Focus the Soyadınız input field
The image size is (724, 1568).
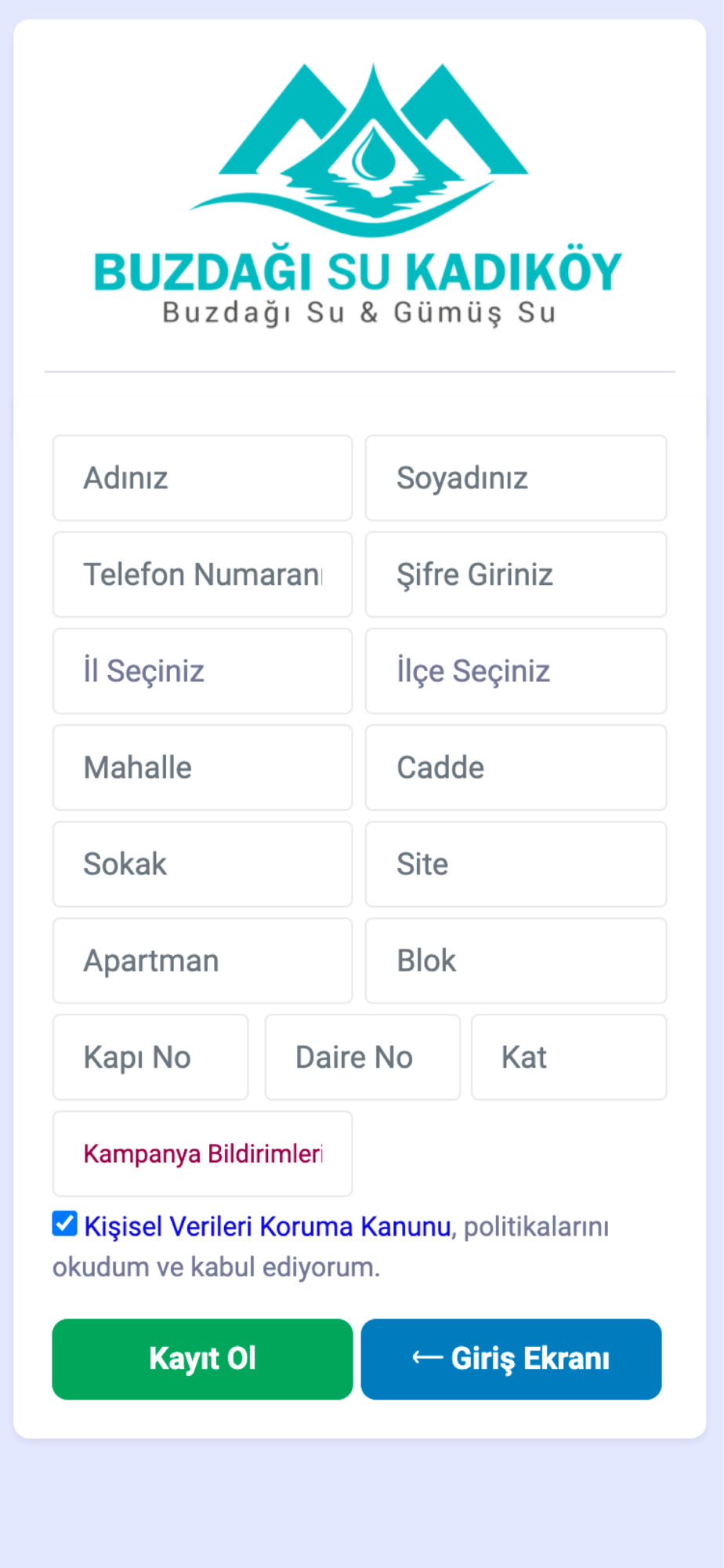(x=516, y=478)
